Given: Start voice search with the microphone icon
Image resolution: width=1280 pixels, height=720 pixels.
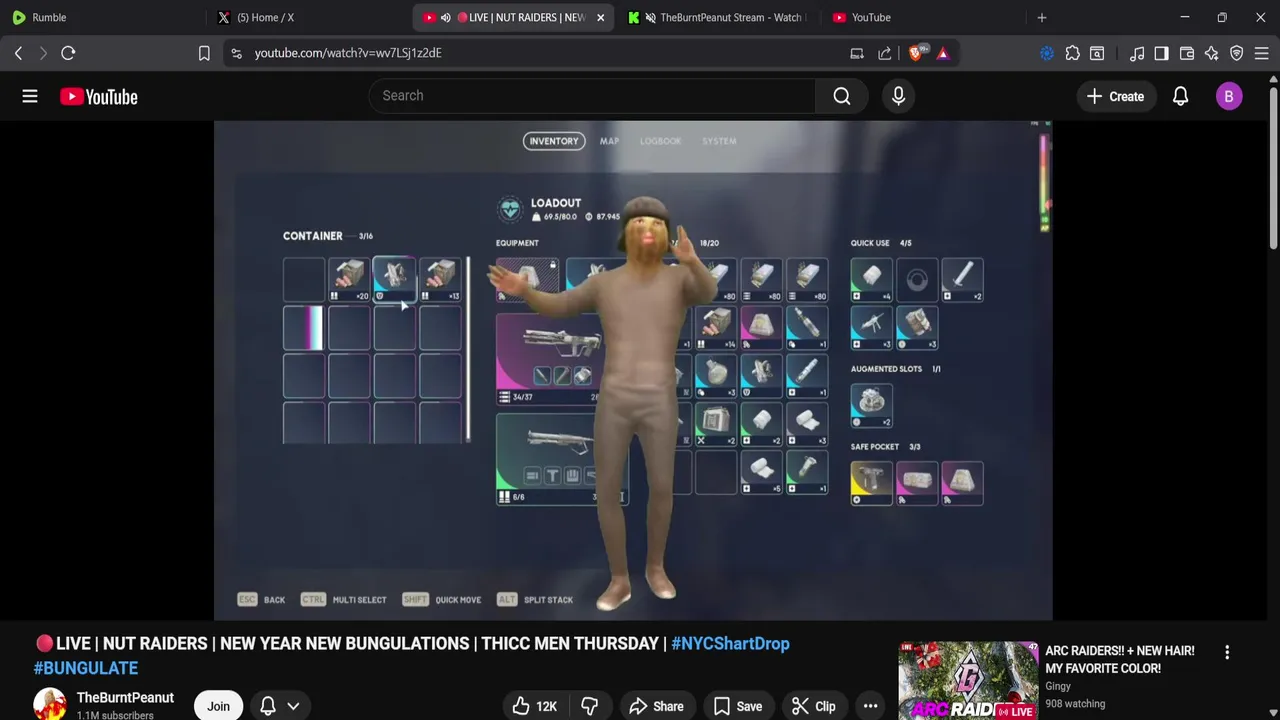Looking at the screenshot, I should point(898,96).
